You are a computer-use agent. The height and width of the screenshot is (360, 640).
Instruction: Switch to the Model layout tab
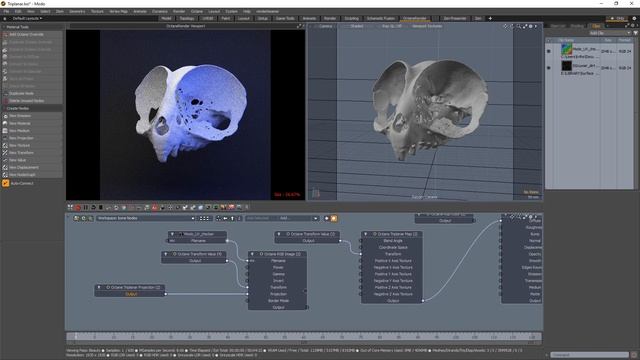coord(166,18)
